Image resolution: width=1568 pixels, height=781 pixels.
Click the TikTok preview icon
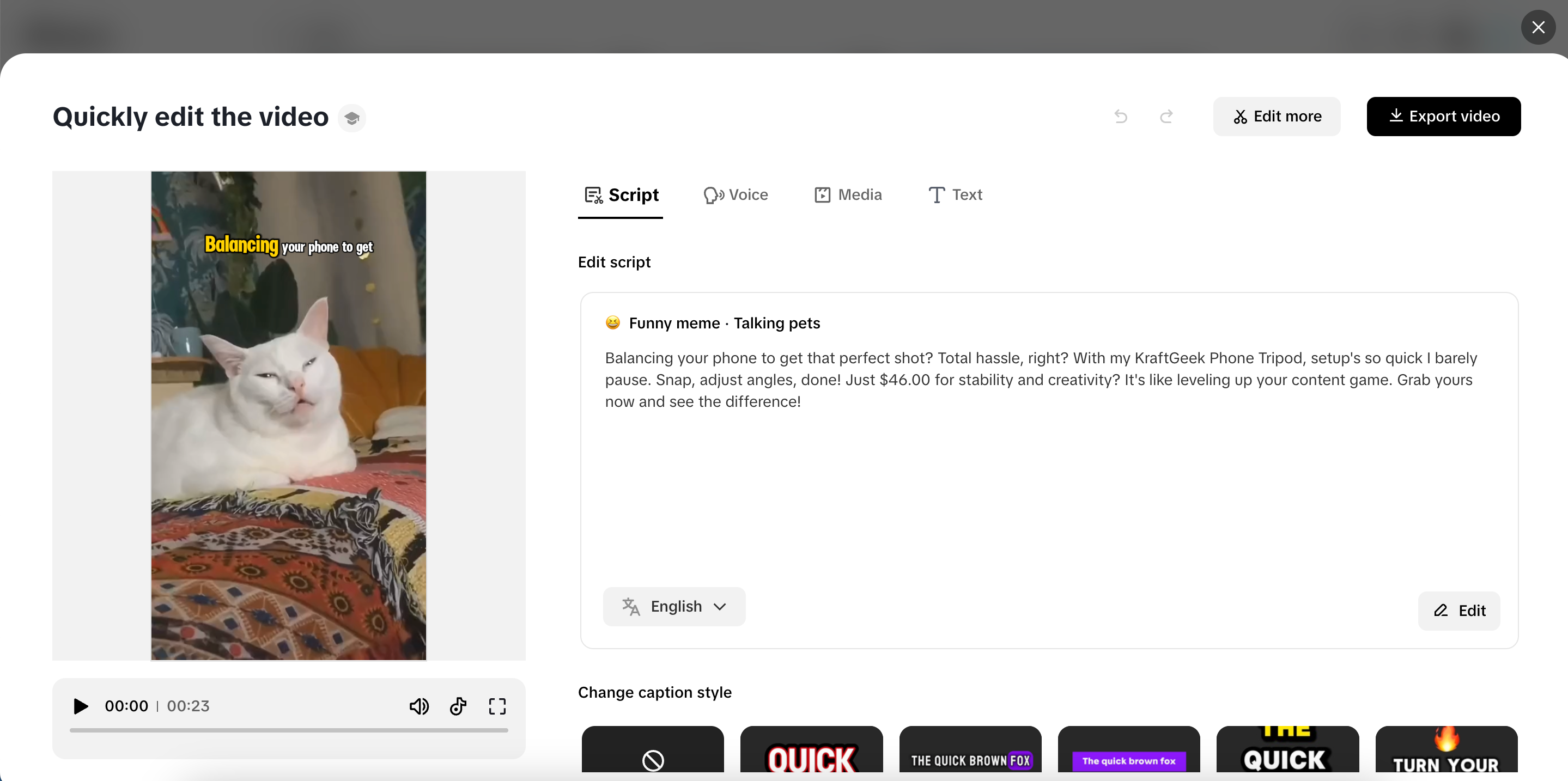458,706
